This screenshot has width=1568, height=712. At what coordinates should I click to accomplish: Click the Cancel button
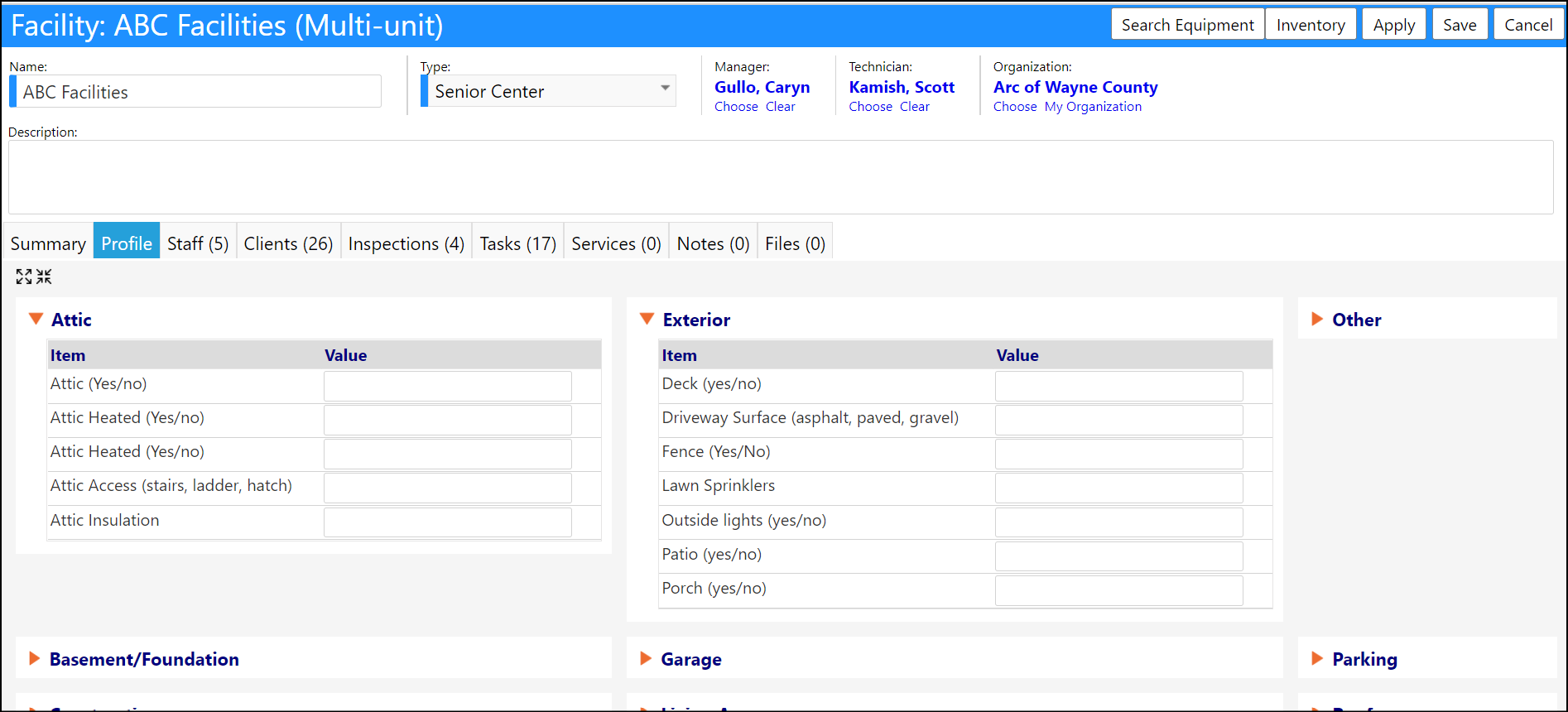tap(1528, 25)
